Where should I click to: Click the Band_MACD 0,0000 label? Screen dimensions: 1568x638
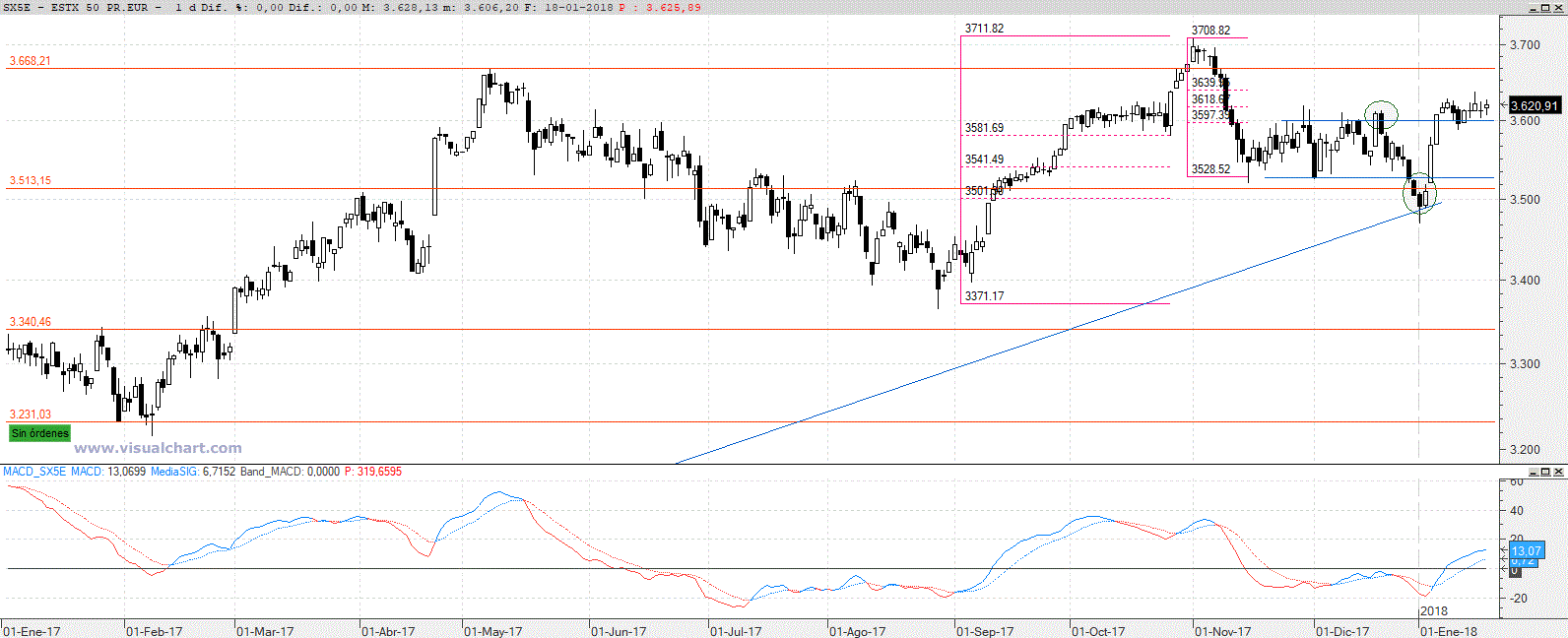[290, 472]
